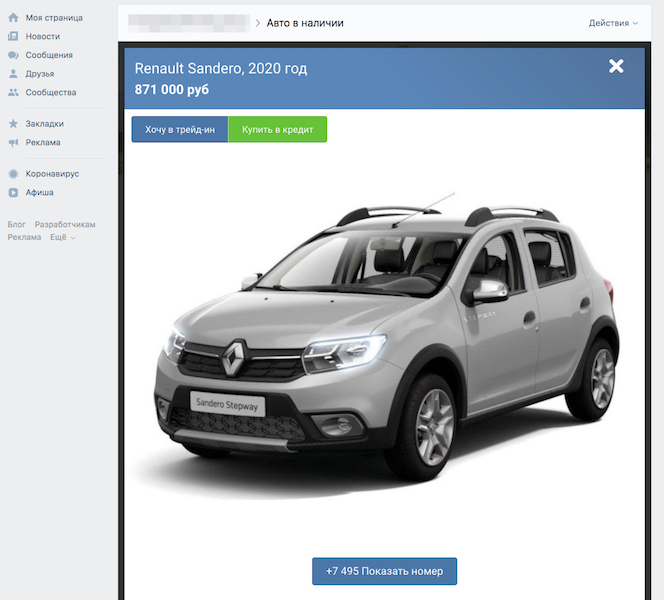This screenshot has height=600, width=664.
Task: Expand the Ещё footer menu
Action: coord(62,237)
